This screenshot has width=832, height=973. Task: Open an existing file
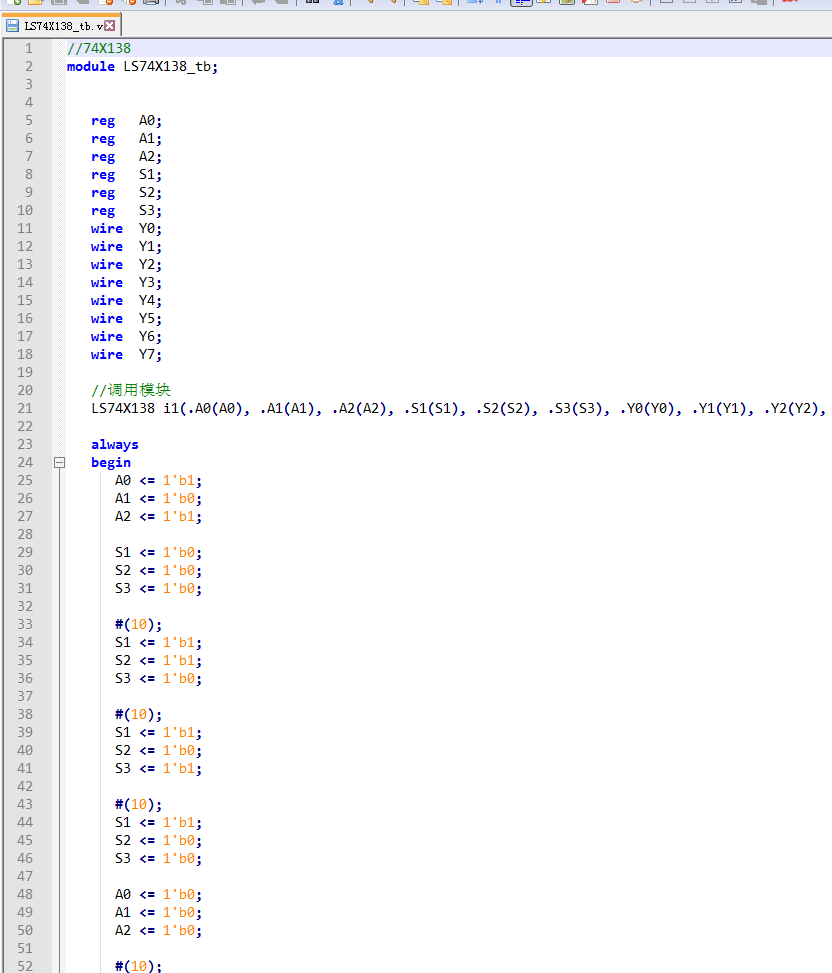tap(35, 6)
